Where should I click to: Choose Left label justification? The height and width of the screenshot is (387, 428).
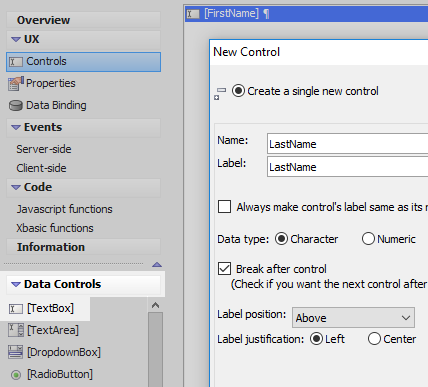point(316,339)
